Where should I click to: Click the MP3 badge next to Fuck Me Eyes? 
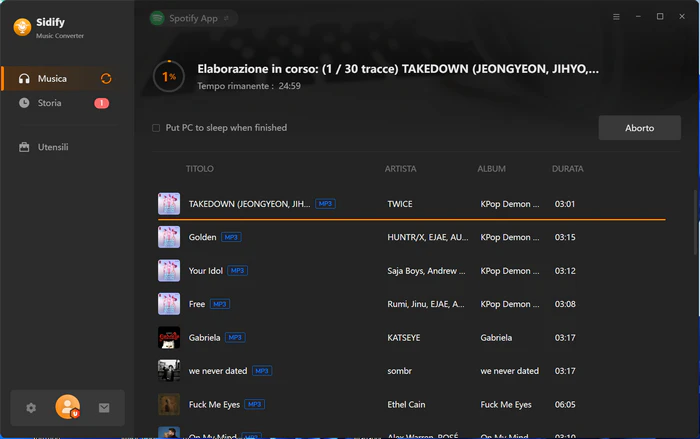[254, 404]
